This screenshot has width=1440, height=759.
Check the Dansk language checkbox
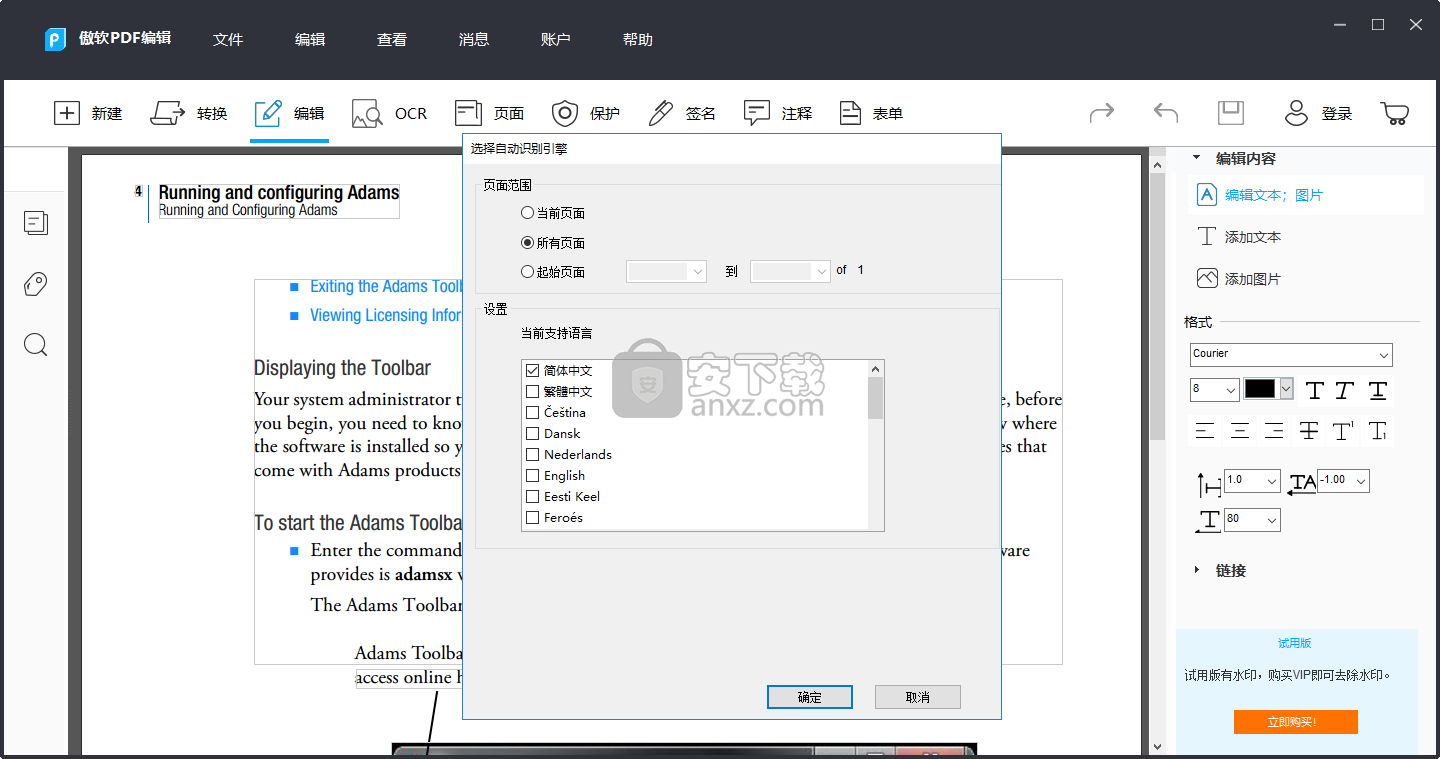coord(532,433)
